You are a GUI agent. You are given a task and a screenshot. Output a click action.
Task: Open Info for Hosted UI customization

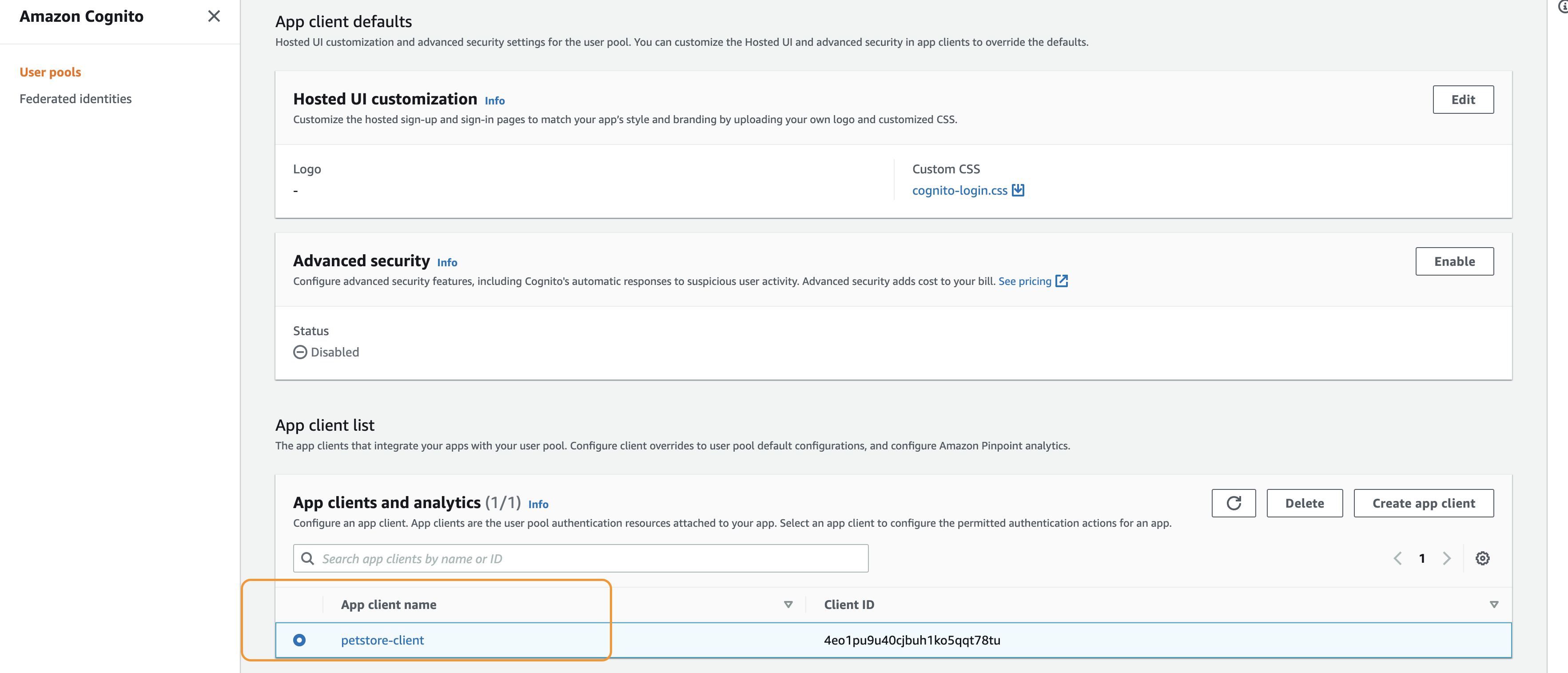point(494,100)
